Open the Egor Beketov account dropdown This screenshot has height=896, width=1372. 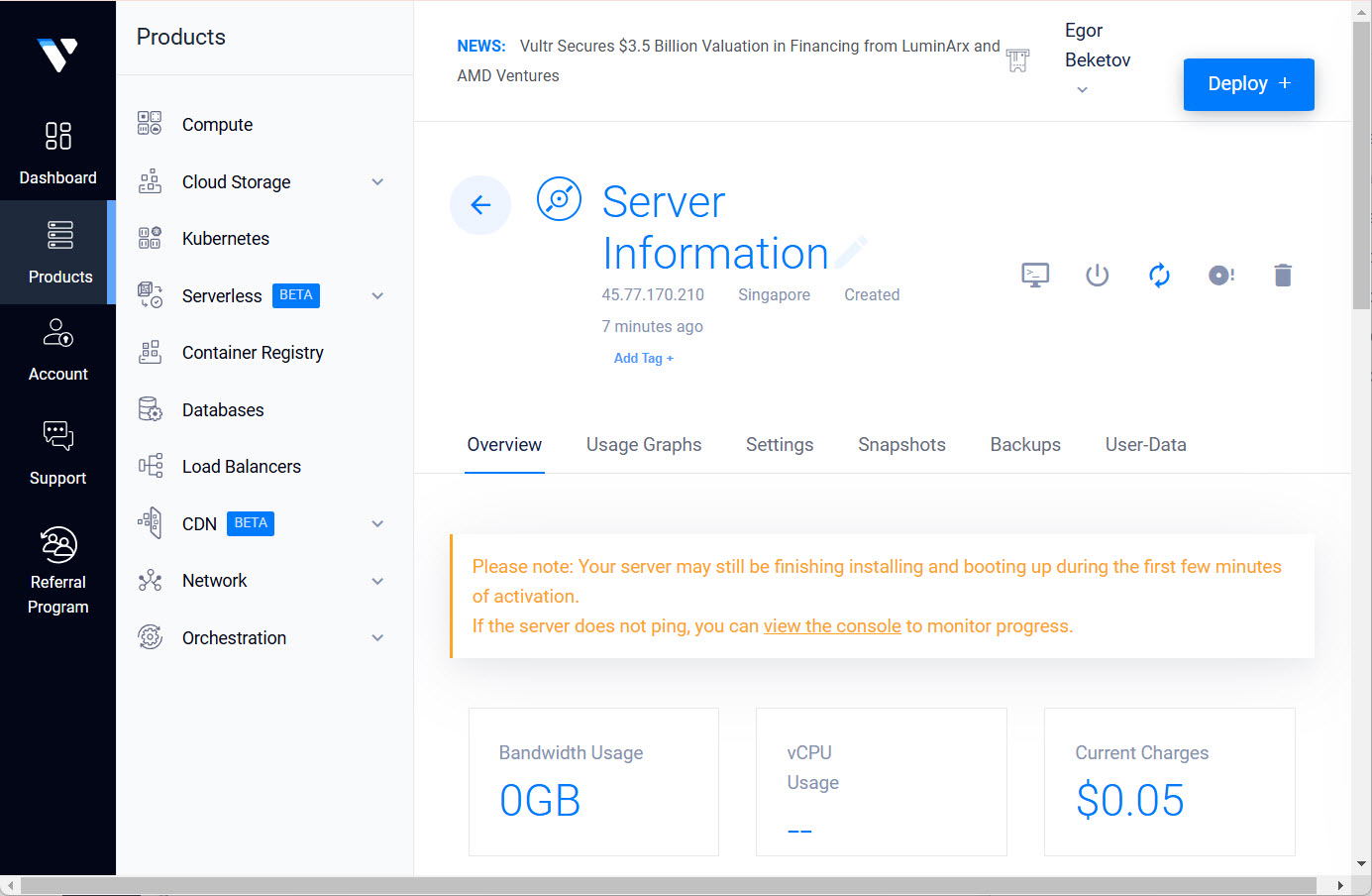[x=1083, y=89]
